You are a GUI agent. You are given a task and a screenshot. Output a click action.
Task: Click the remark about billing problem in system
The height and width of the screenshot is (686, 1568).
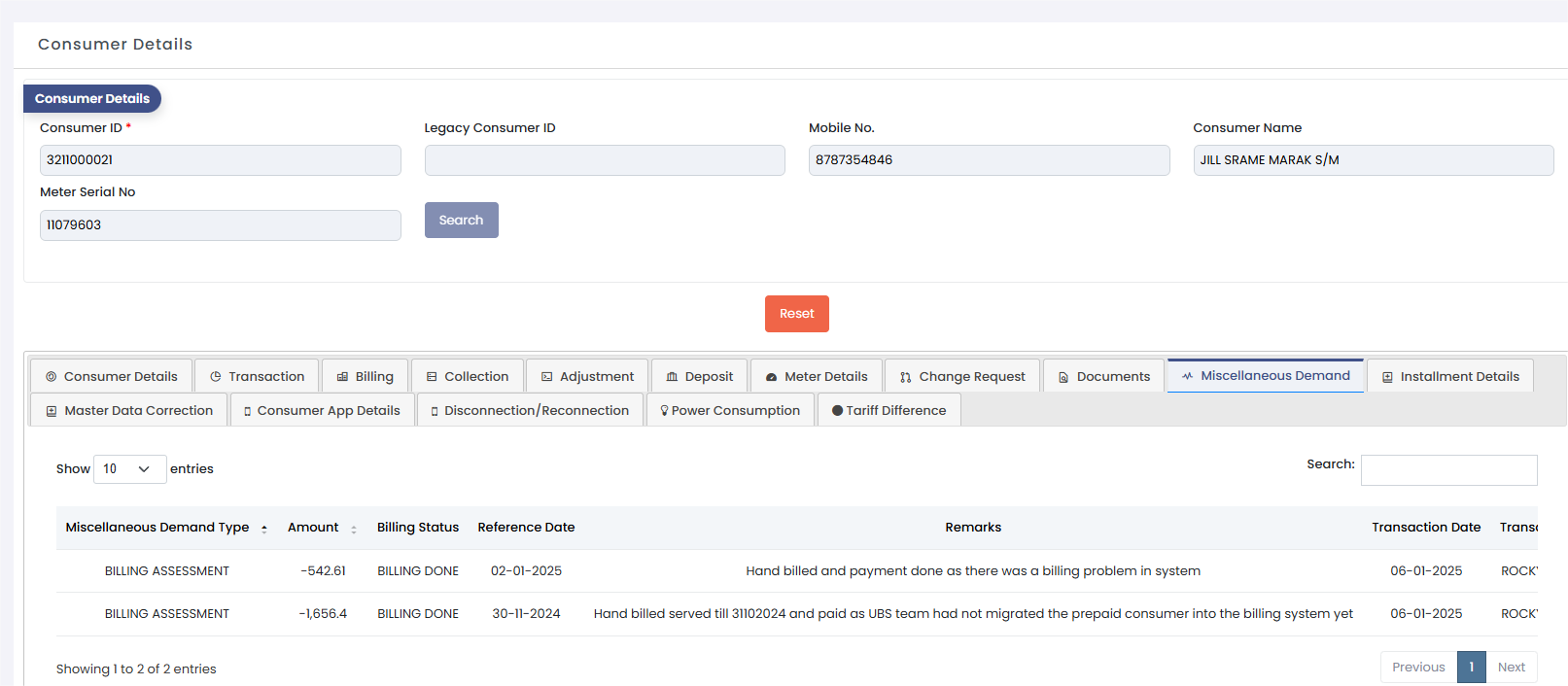(973, 571)
